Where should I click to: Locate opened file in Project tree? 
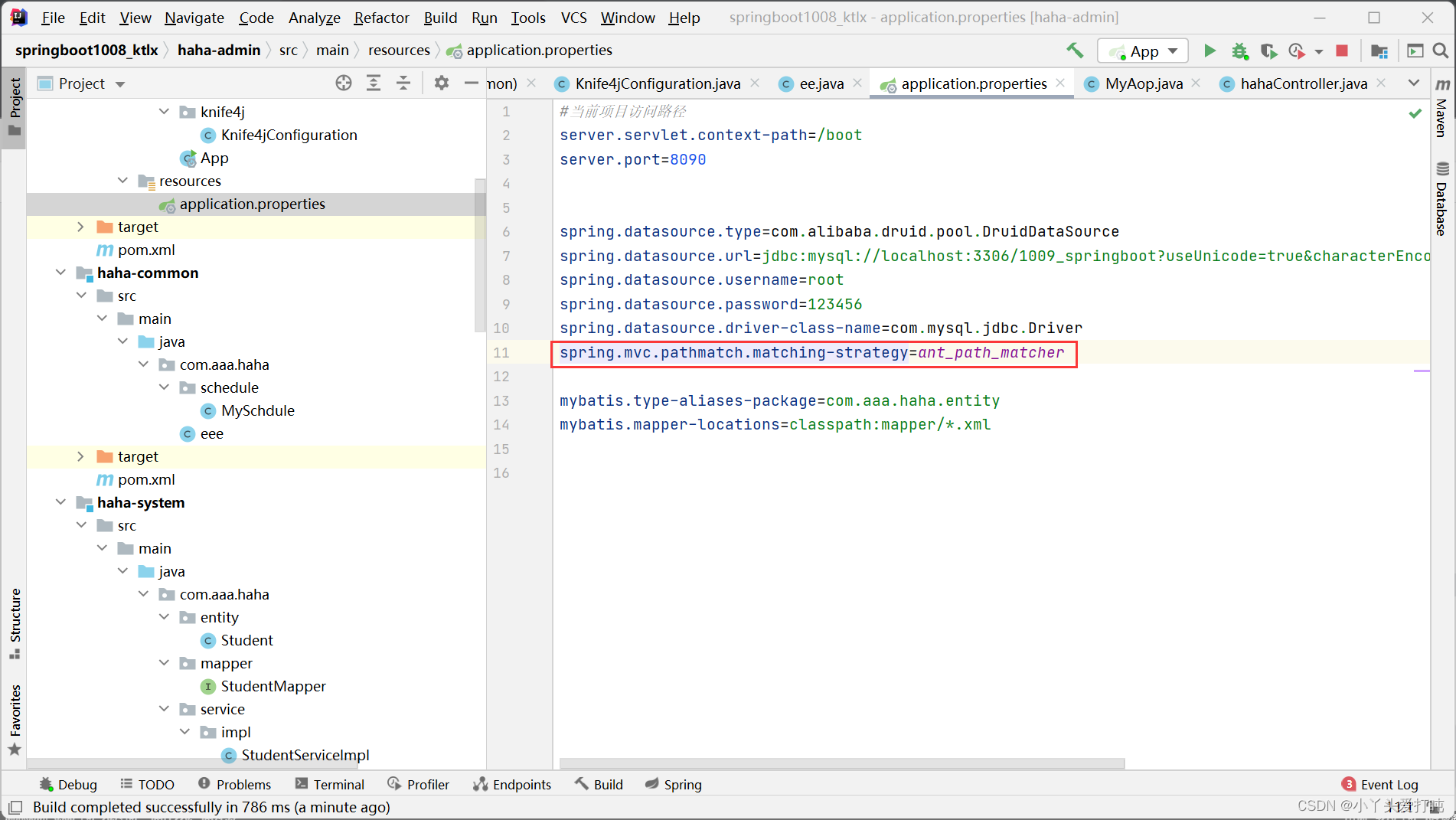coord(344,83)
